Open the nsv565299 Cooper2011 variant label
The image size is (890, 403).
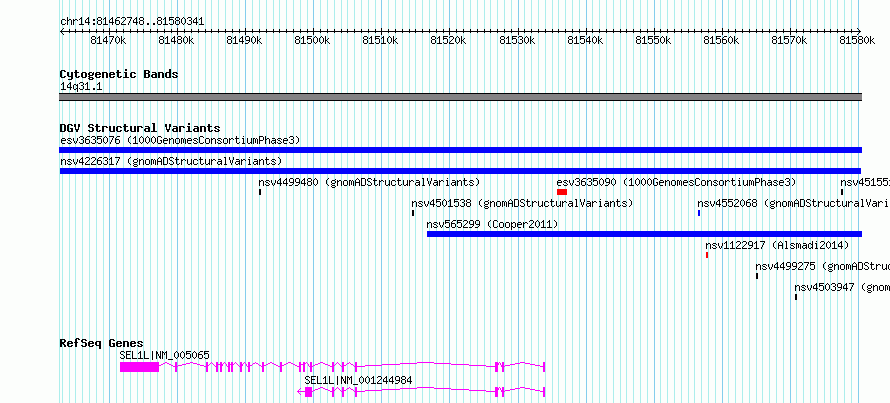coord(492,224)
